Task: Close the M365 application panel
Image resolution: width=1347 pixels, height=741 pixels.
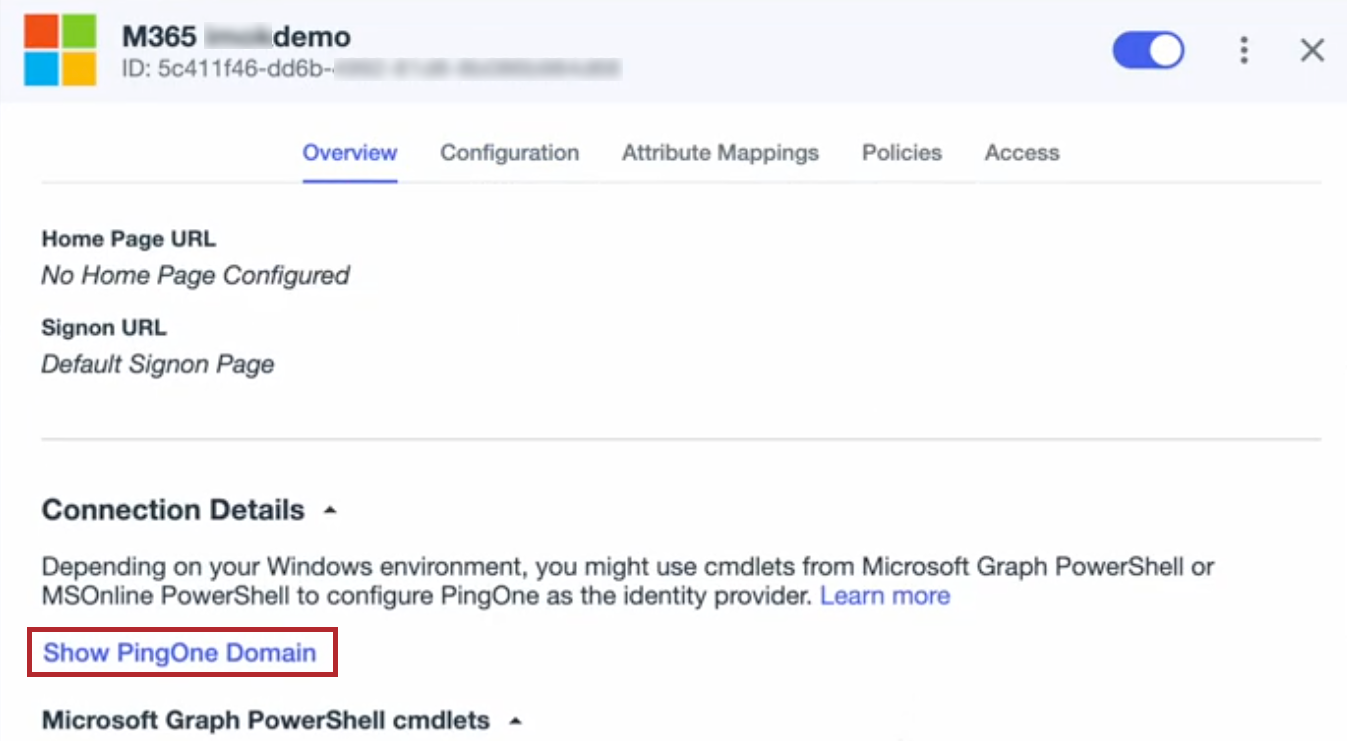Action: [x=1311, y=49]
